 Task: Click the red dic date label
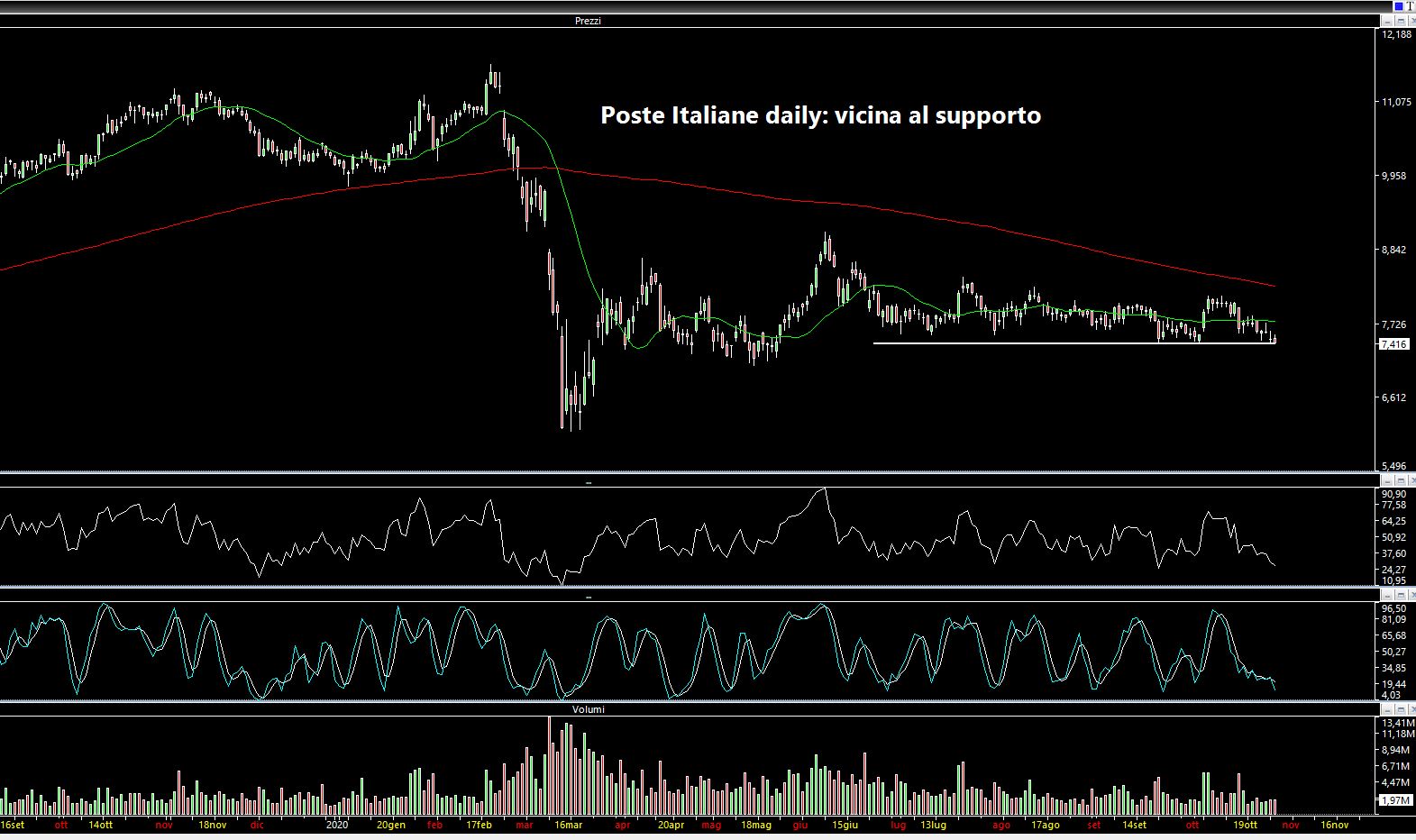(257, 825)
